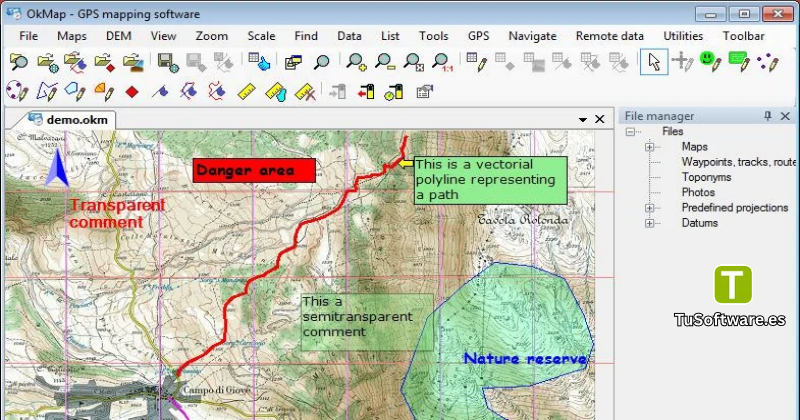Close the File manager panel

pyautogui.click(x=785, y=116)
